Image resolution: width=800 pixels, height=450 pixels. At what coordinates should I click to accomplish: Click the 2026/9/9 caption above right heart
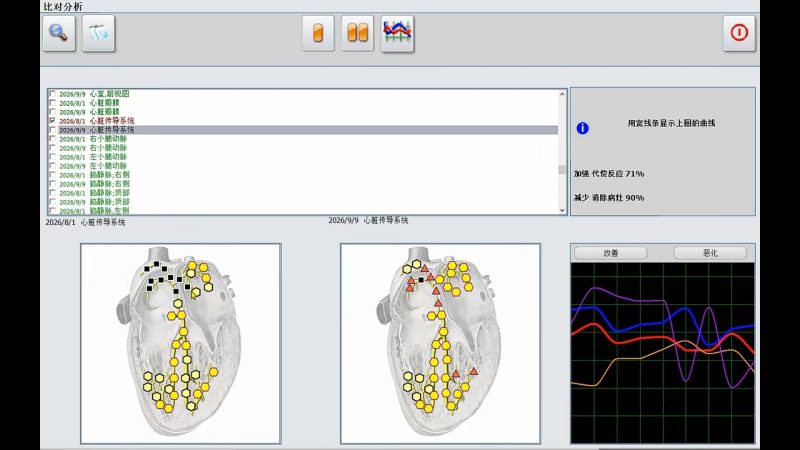tap(368, 220)
